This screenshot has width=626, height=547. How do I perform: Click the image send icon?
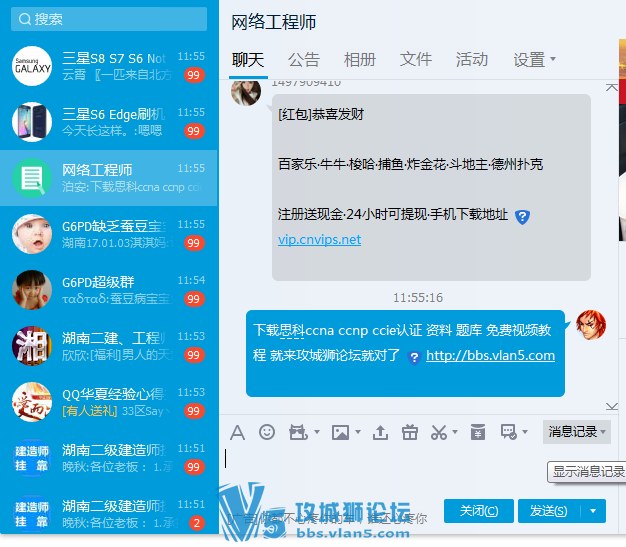pos(340,432)
